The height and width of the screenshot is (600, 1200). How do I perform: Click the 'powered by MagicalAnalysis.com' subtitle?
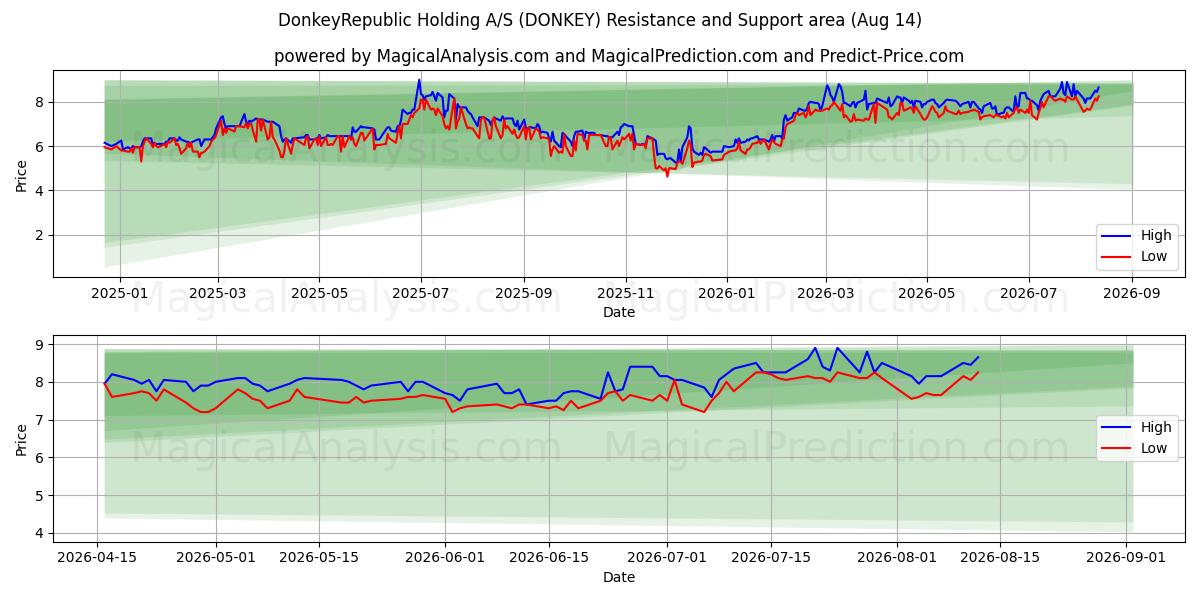(x=619, y=56)
